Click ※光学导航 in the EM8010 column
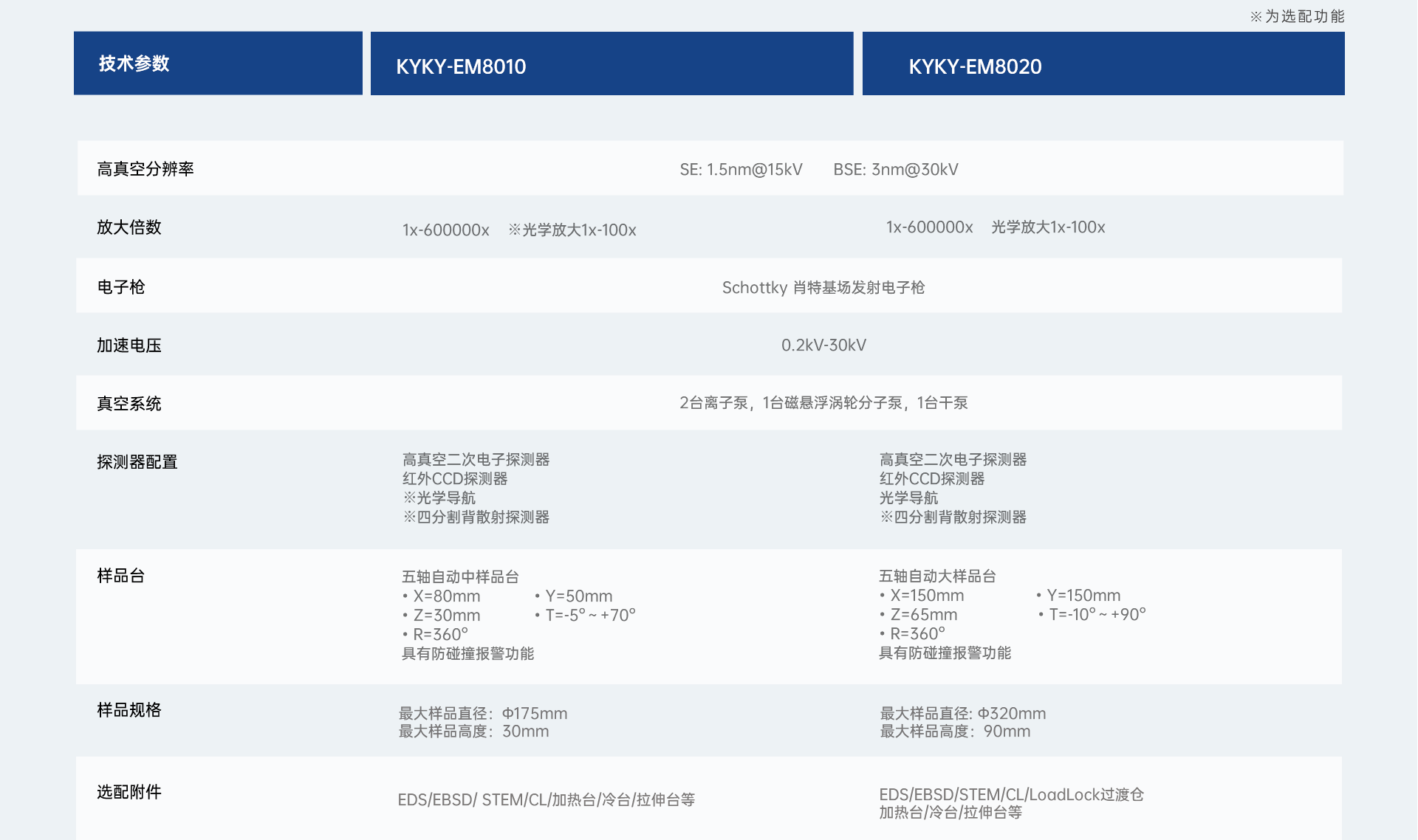1418x840 pixels. (x=439, y=498)
